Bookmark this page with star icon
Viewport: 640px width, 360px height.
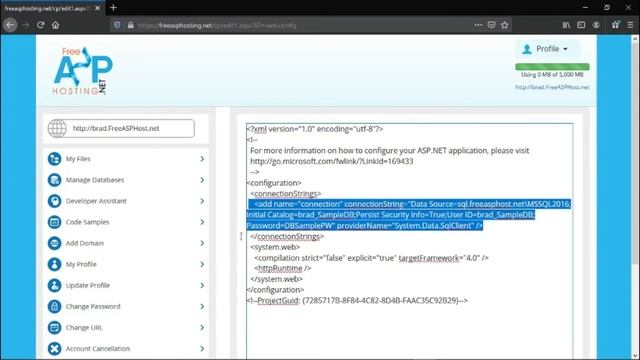(x=505, y=25)
